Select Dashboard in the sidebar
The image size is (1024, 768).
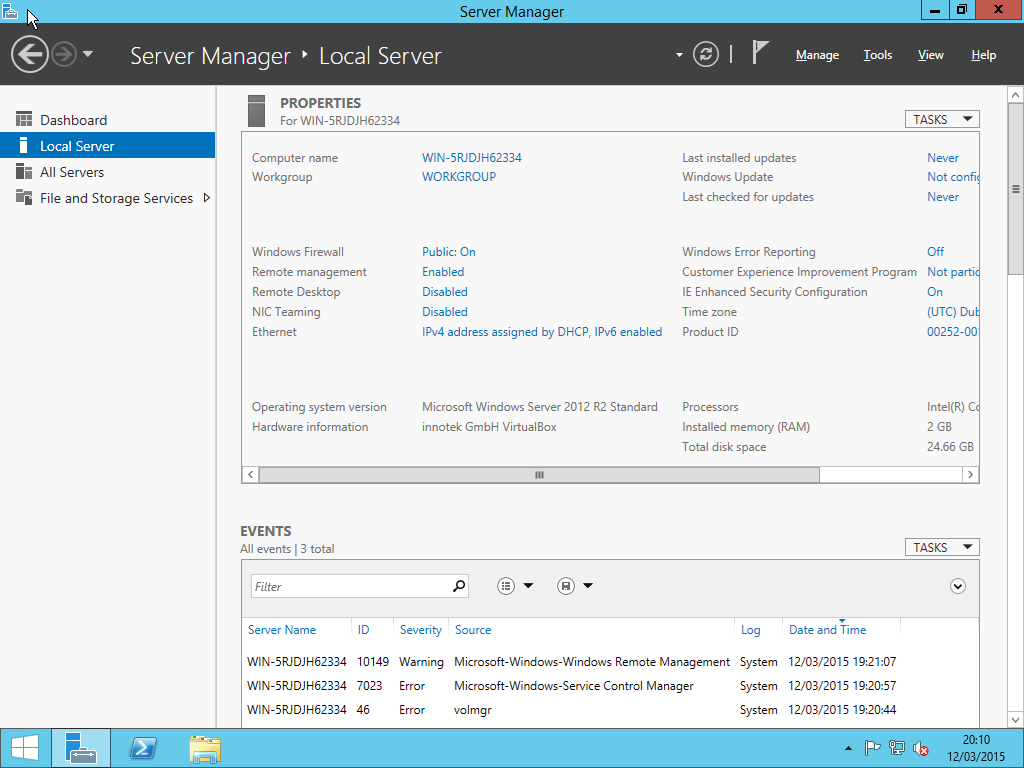coord(108,120)
